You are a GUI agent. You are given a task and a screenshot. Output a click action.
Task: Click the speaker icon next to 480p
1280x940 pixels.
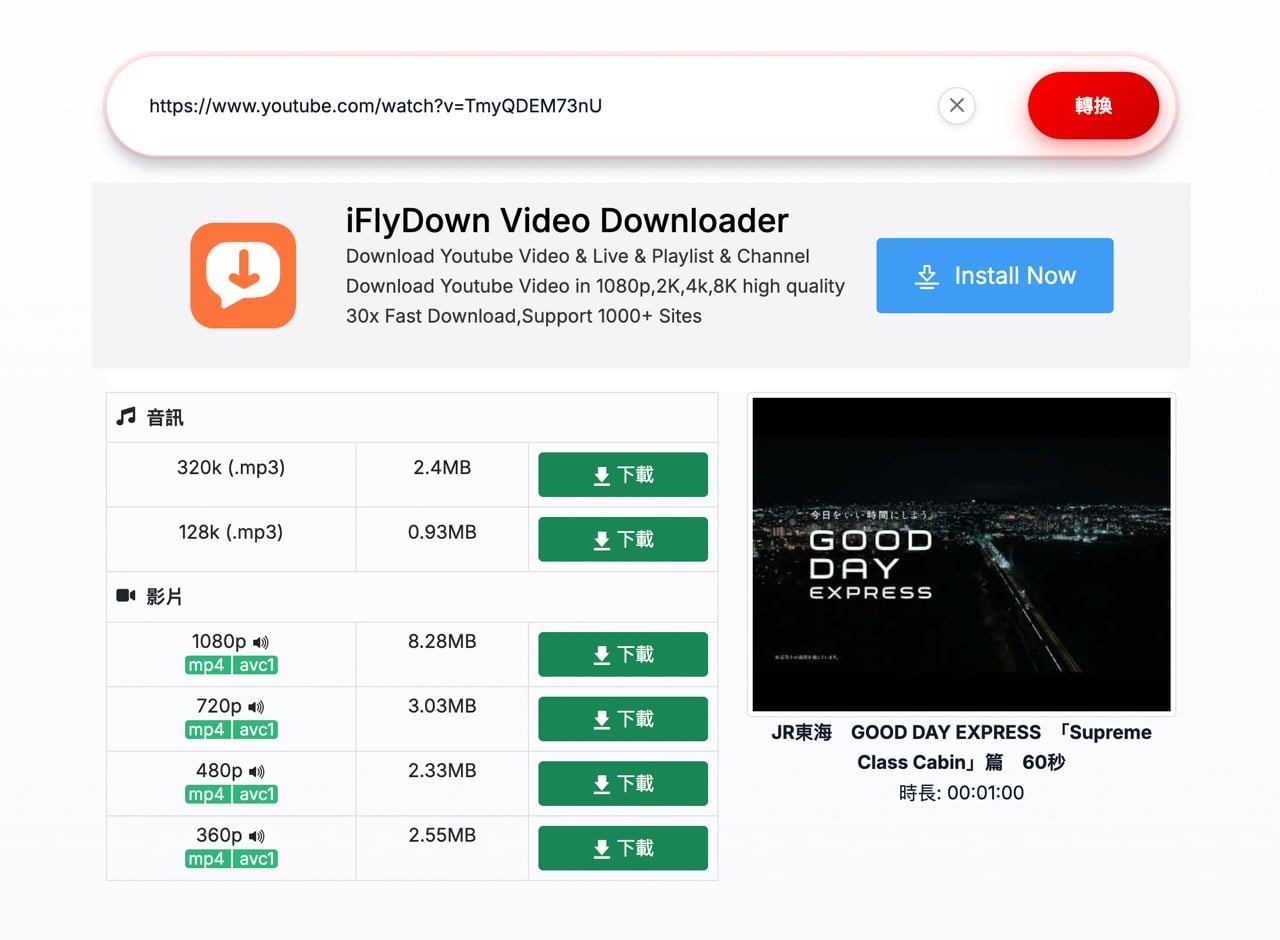[x=257, y=771]
